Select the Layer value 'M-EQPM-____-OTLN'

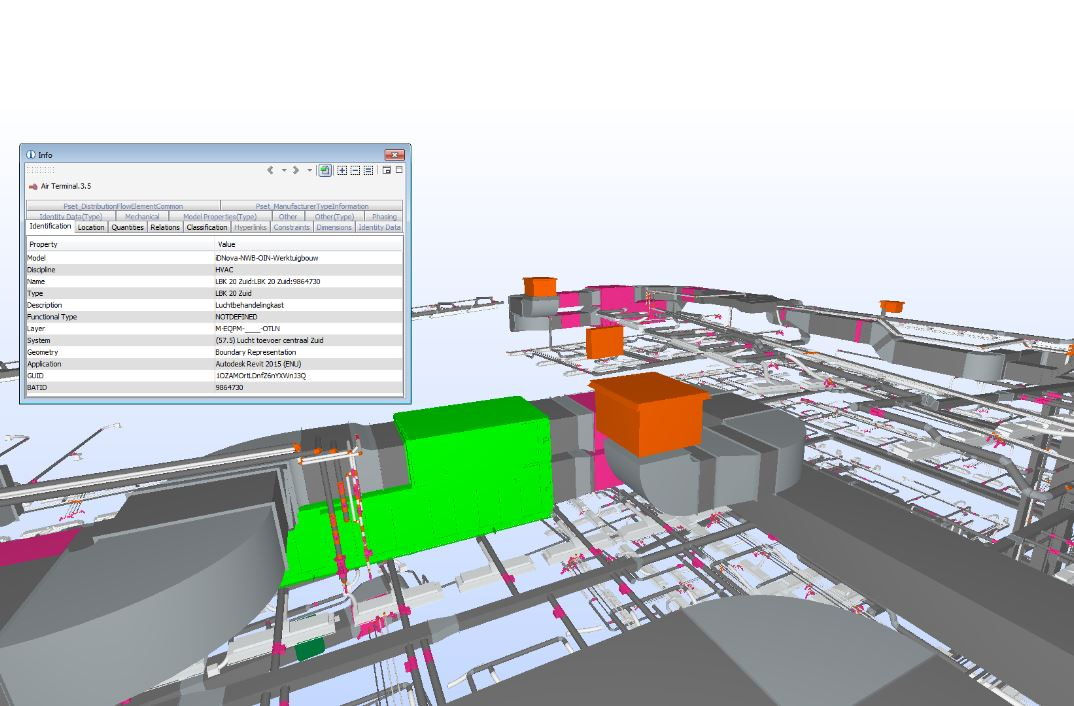click(x=247, y=329)
